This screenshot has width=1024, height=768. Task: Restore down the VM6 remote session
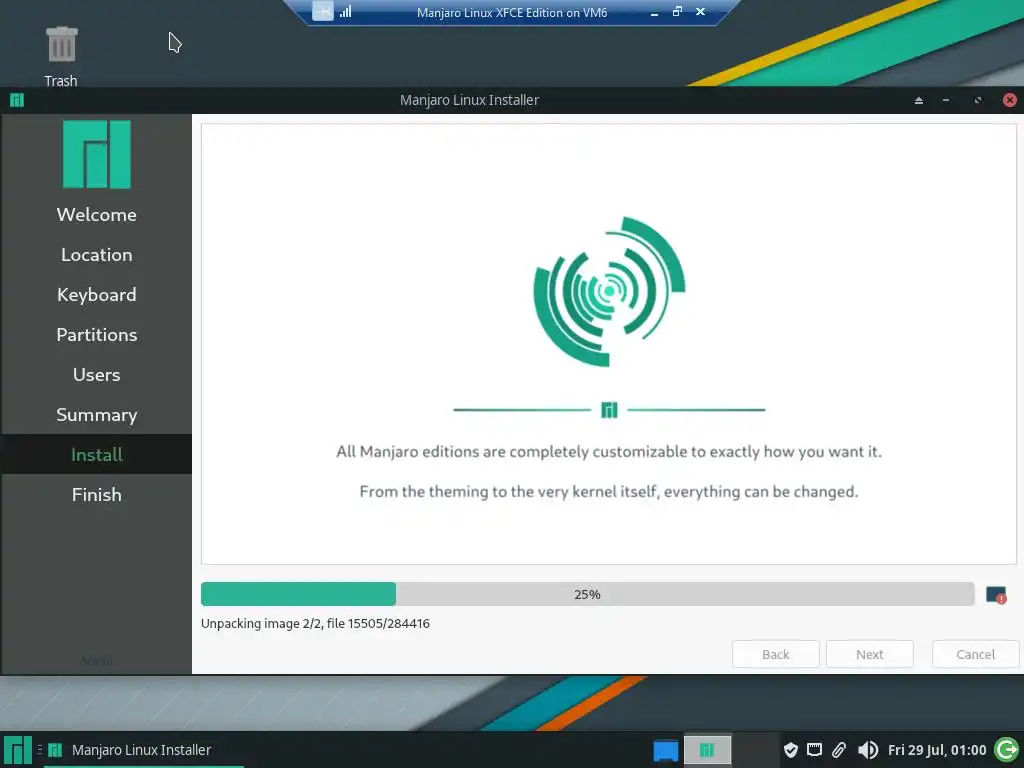coord(677,11)
